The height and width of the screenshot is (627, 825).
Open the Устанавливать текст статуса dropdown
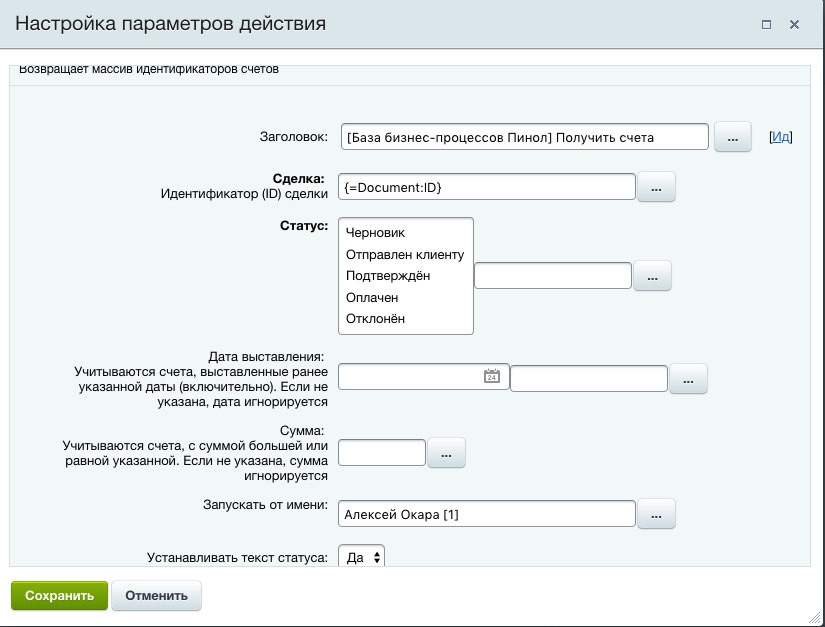361,558
